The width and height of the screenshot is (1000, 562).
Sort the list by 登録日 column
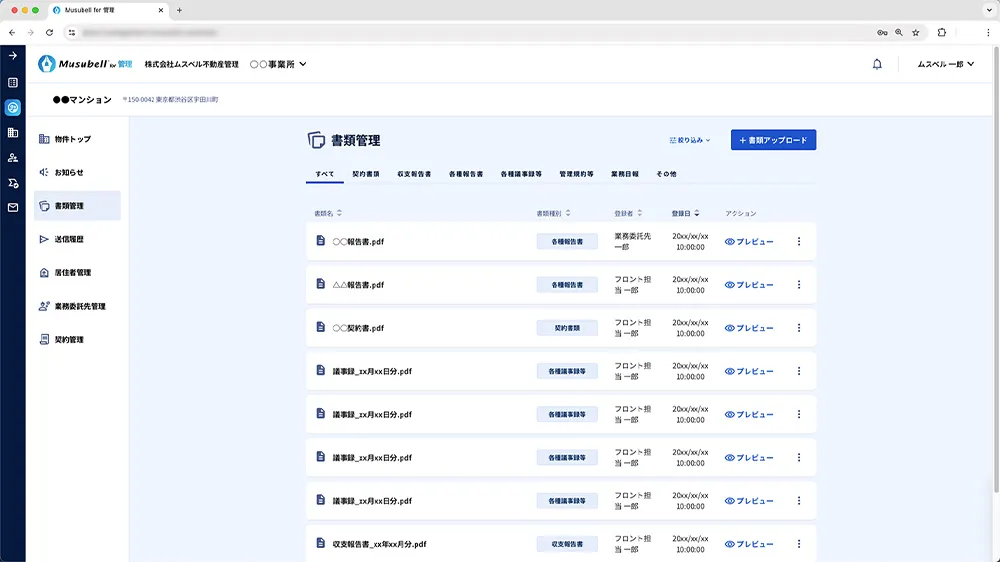685,213
